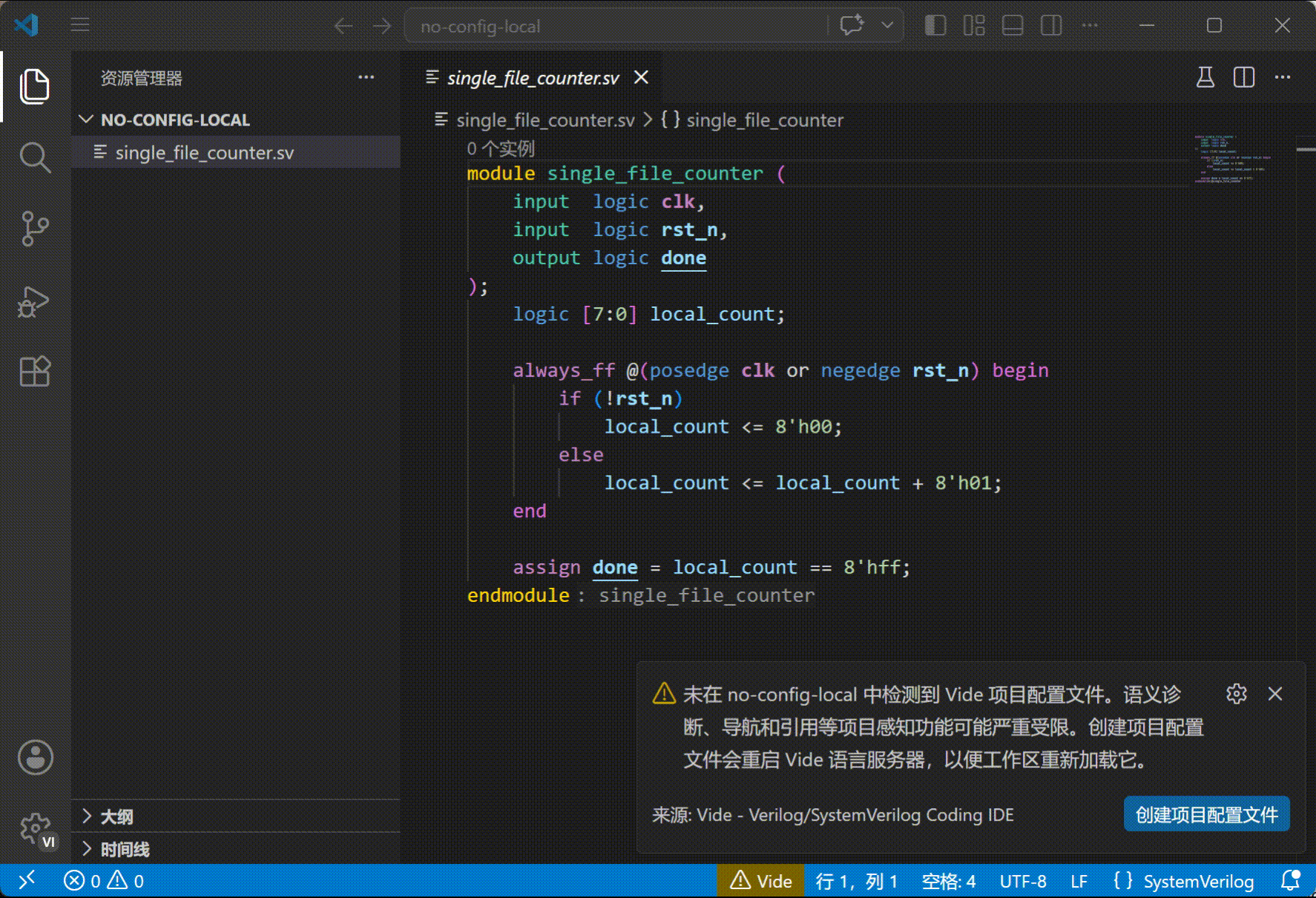Open Explorer views and more actions menu
Viewport: 1316px width, 898px height.
(x=366, y=77)
